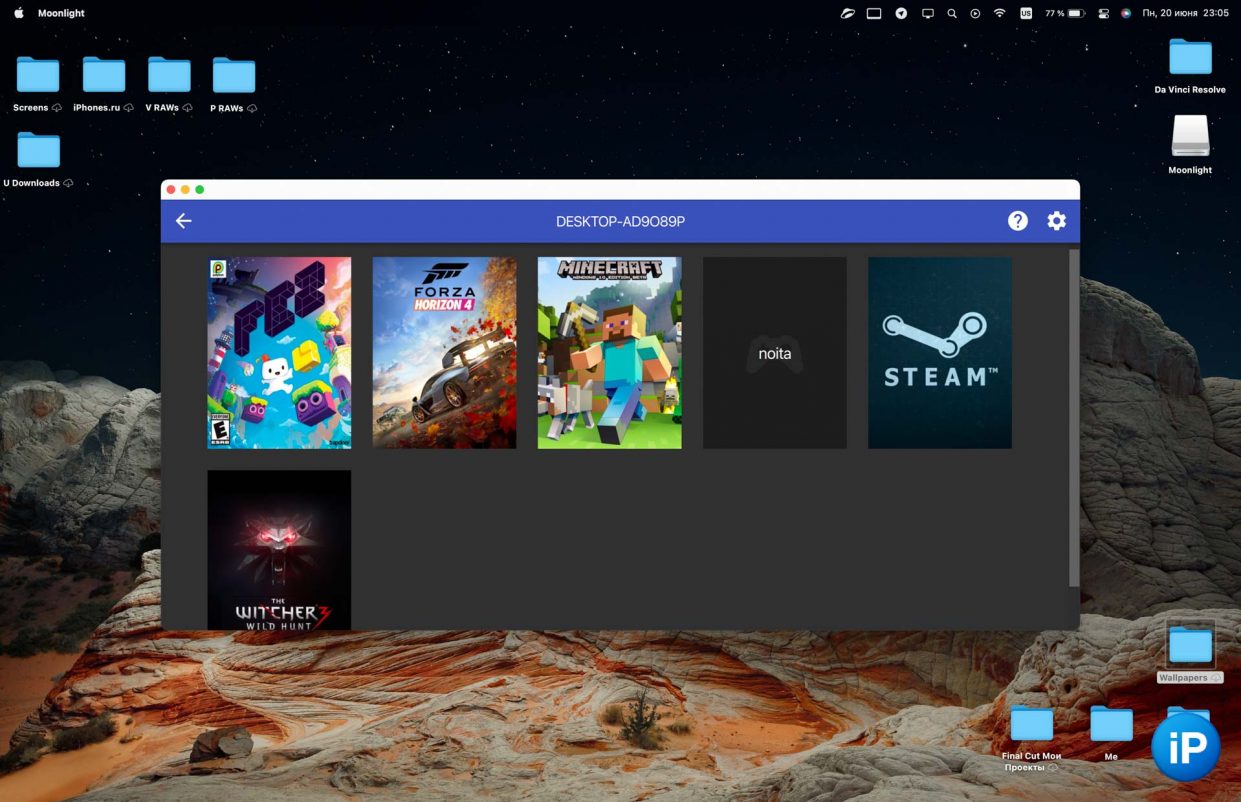
Task: Click the DESKTOP-AD9O89P title text
Action: (x=620, y=221)
